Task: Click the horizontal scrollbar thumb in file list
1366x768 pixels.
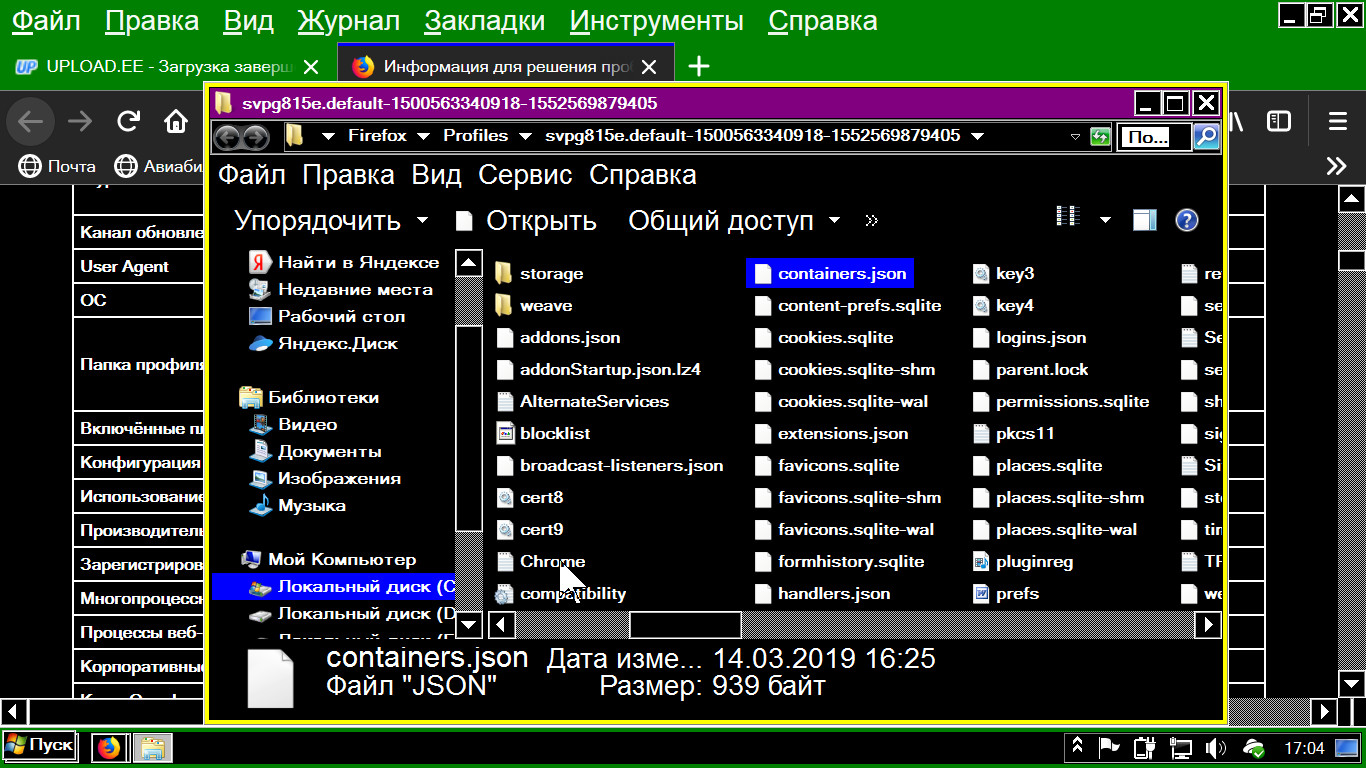Action: [x=685, y=625]
